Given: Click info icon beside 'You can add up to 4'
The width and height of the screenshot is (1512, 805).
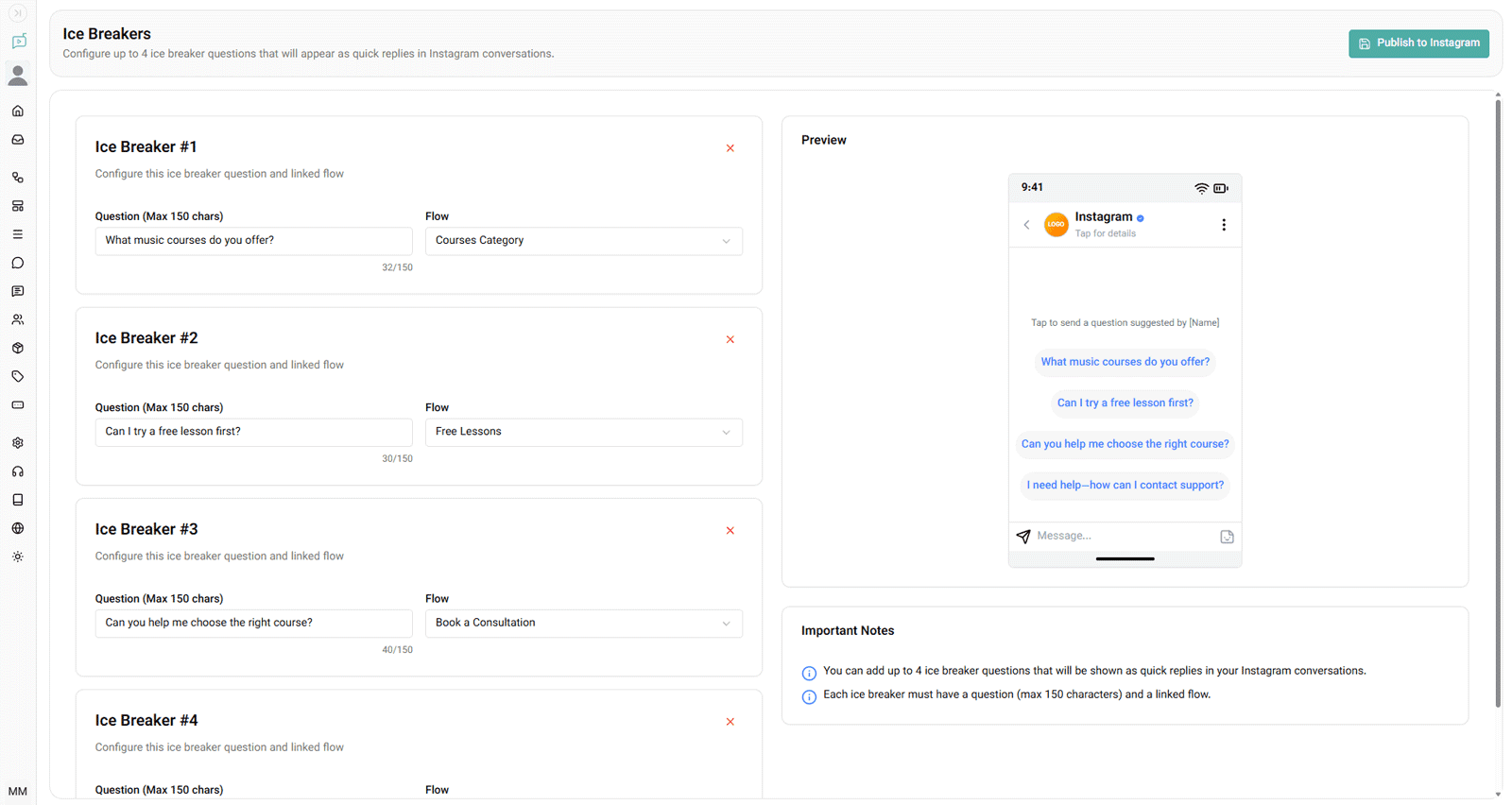Looking at the screenshot, I should 809,674.
